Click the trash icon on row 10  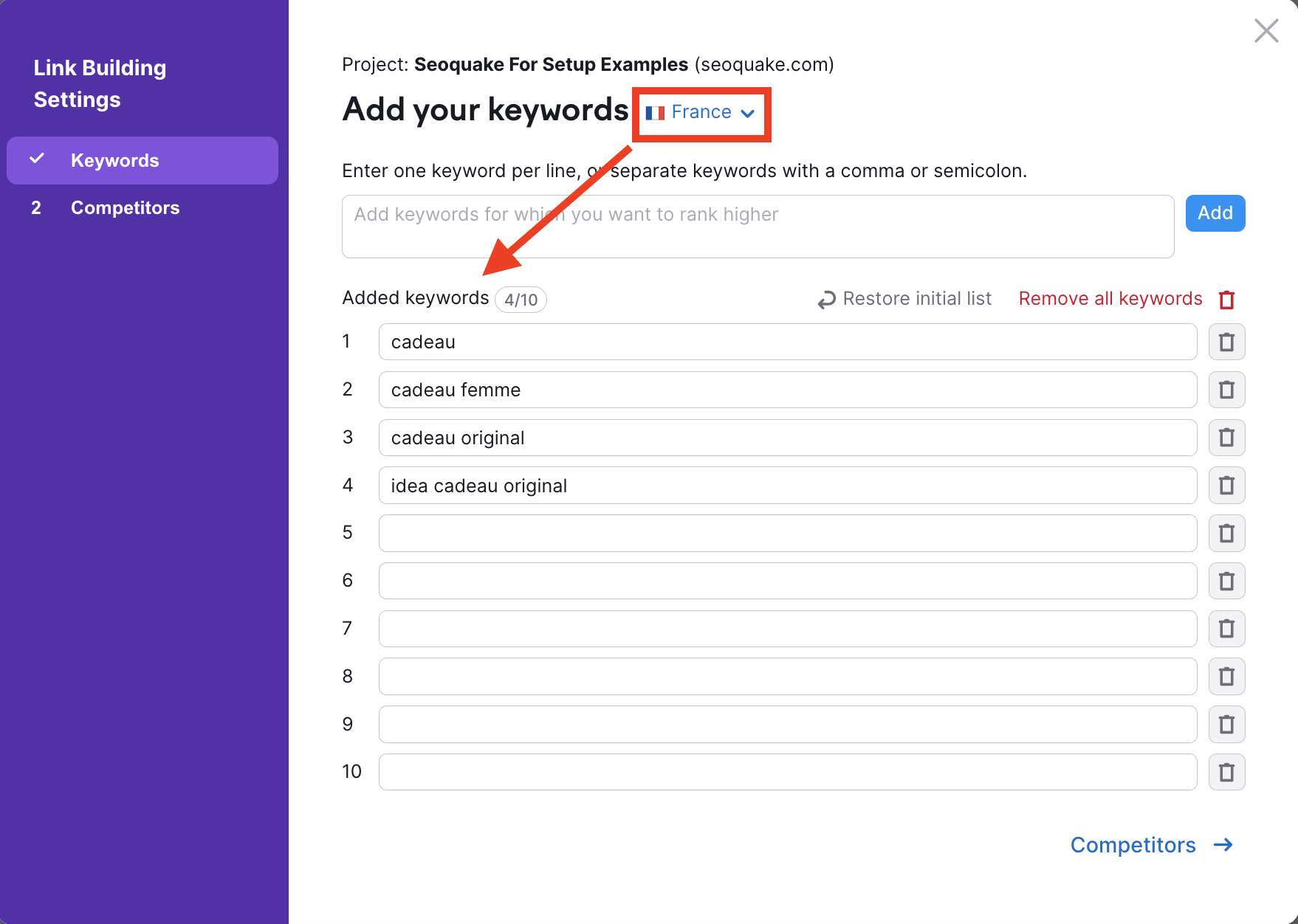1226,772
